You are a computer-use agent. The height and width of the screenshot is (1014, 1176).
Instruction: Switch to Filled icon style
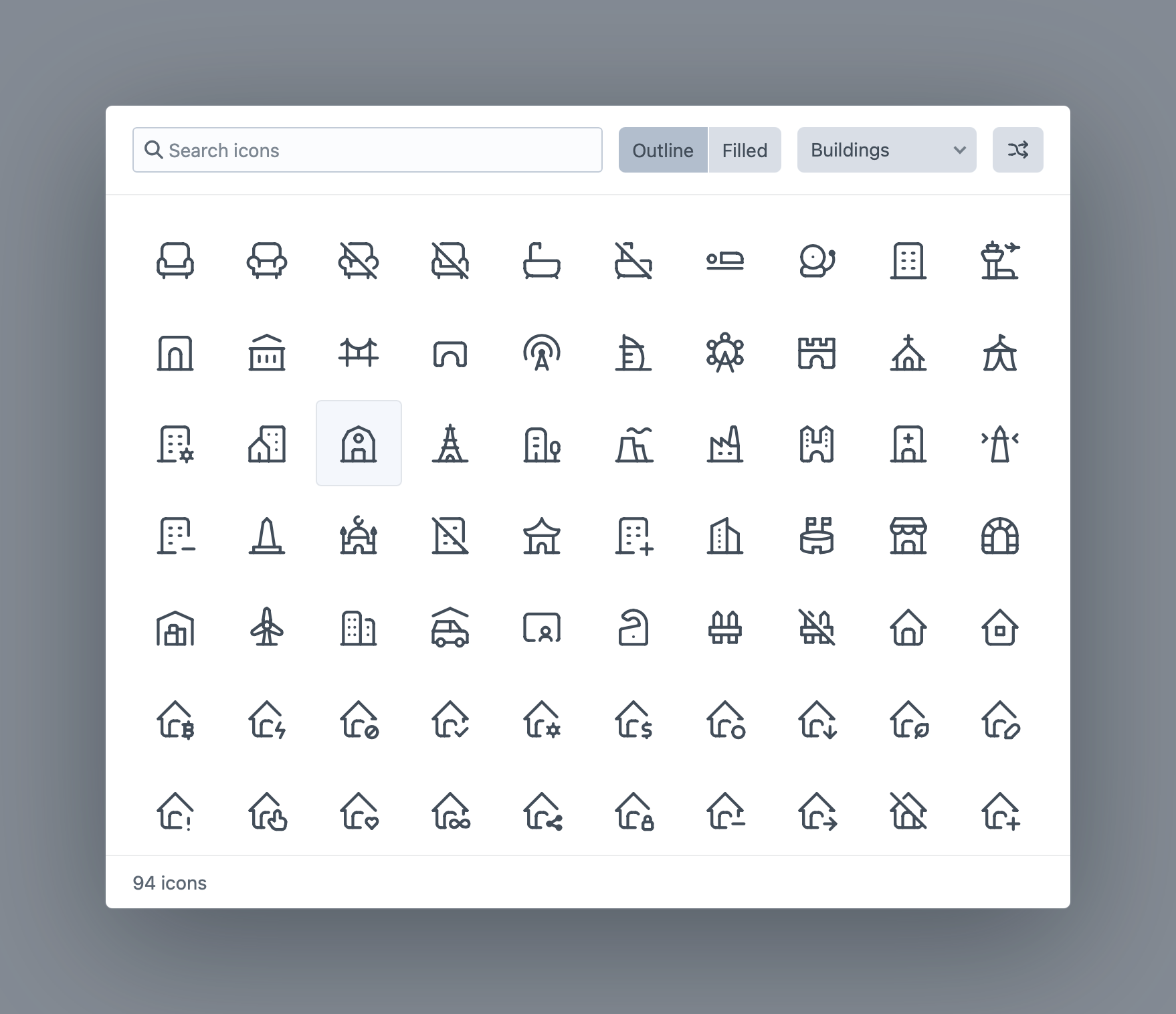tap(745, 150)
